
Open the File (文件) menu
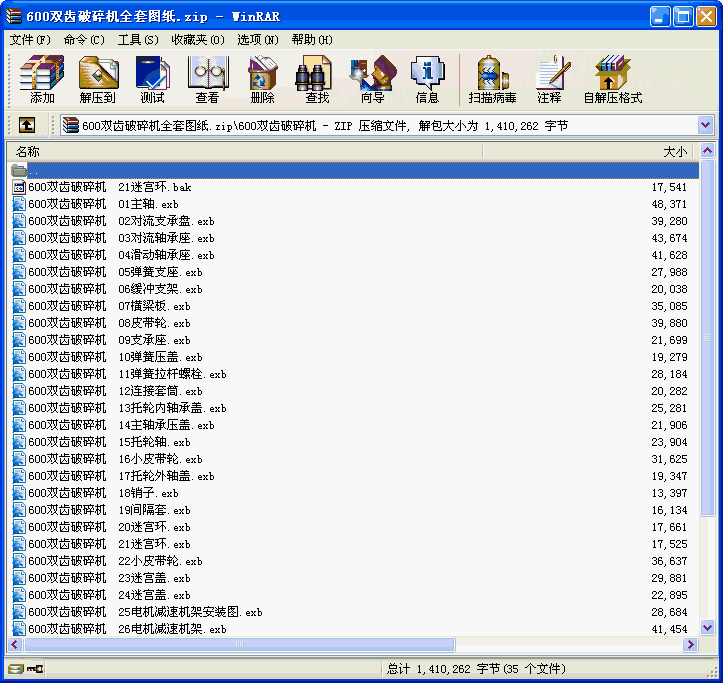tap(30, 40)
